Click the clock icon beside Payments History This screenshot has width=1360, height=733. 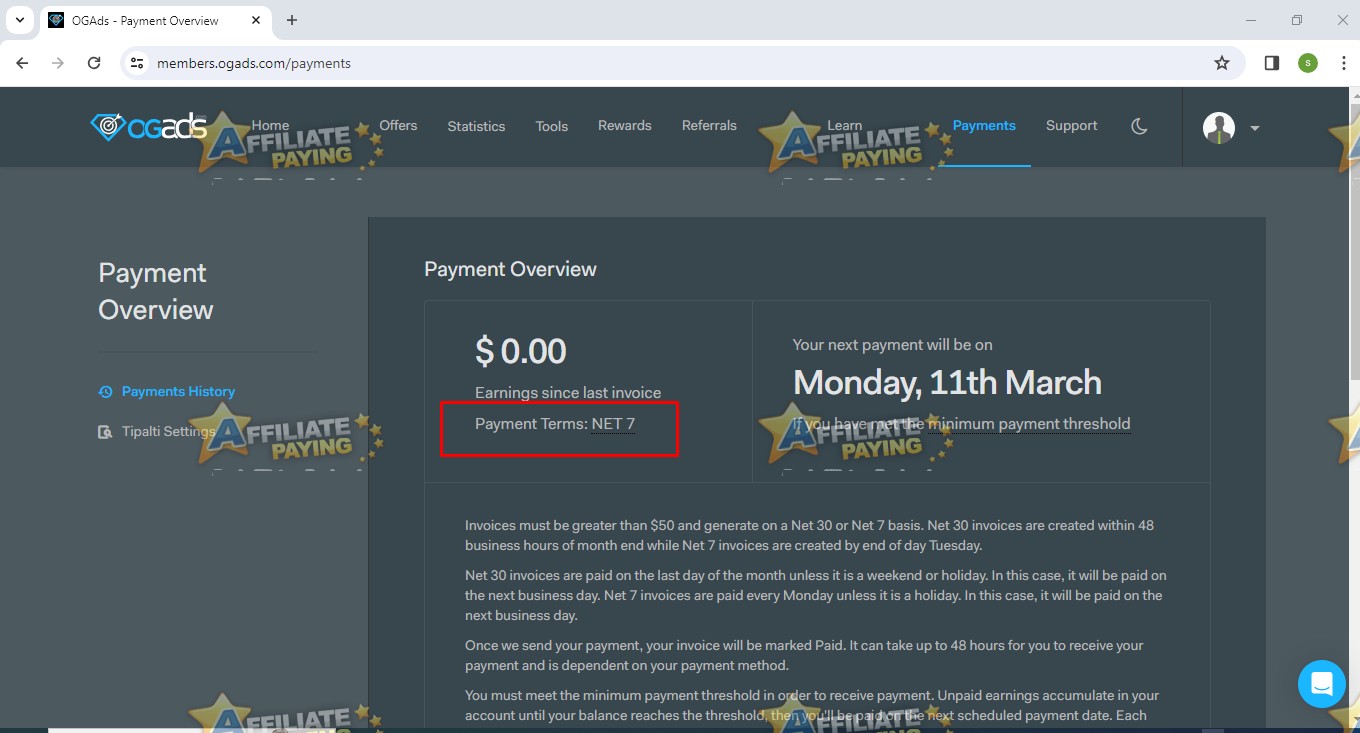pos(105,391)
